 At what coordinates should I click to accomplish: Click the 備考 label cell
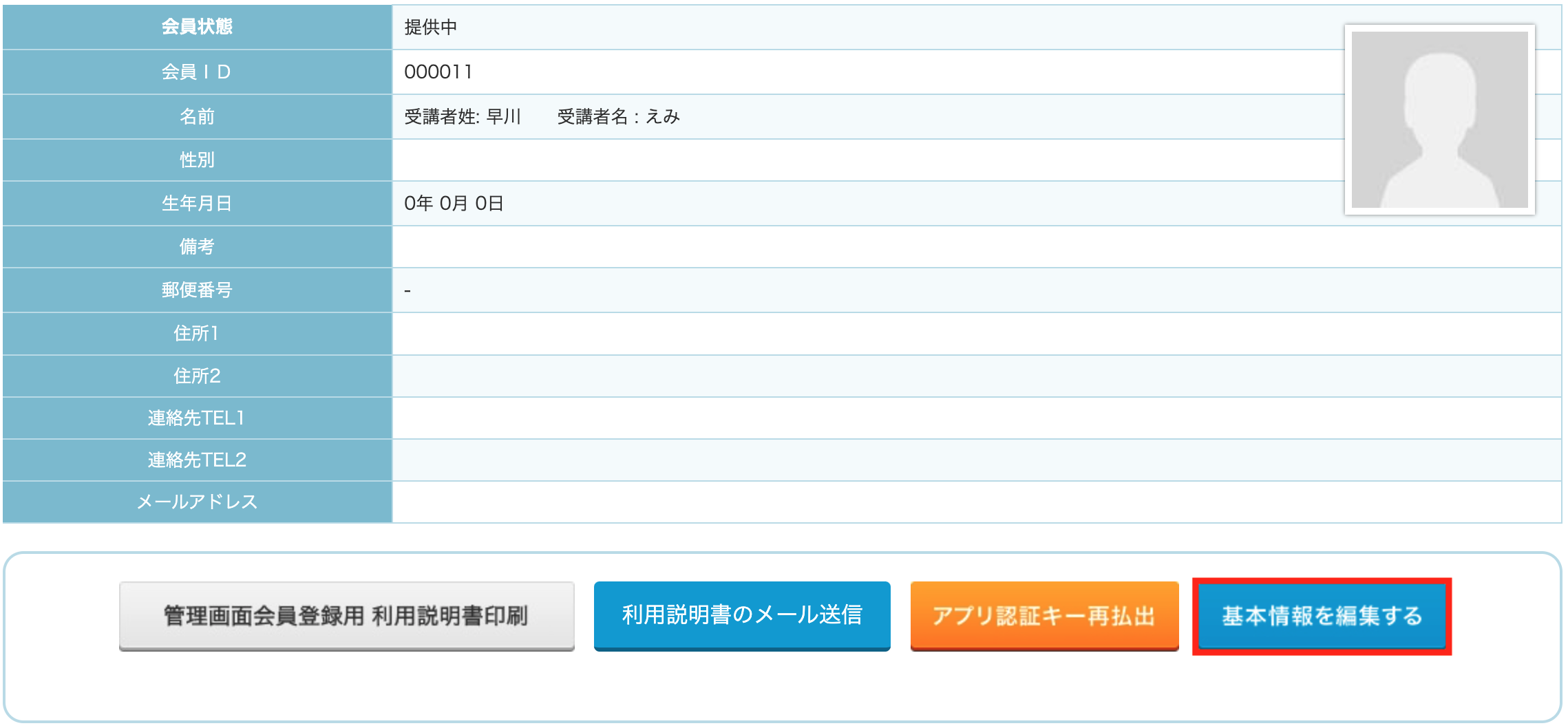(x=197, y=246)
